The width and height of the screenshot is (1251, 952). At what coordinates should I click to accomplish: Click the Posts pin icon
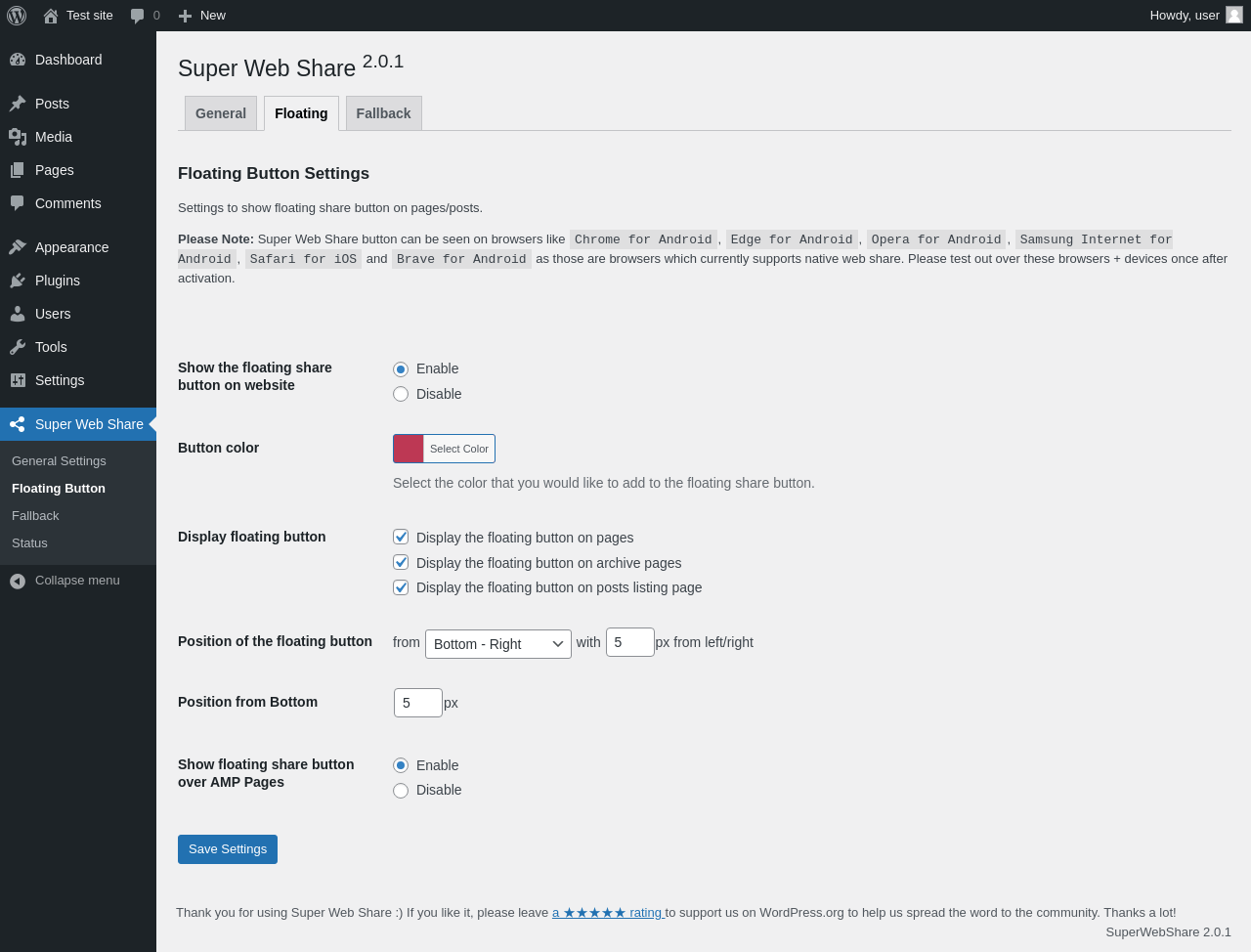click(x=18, y=104)
